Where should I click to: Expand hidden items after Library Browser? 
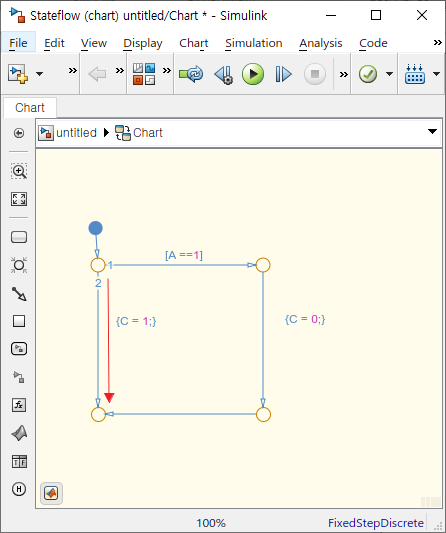167,70
